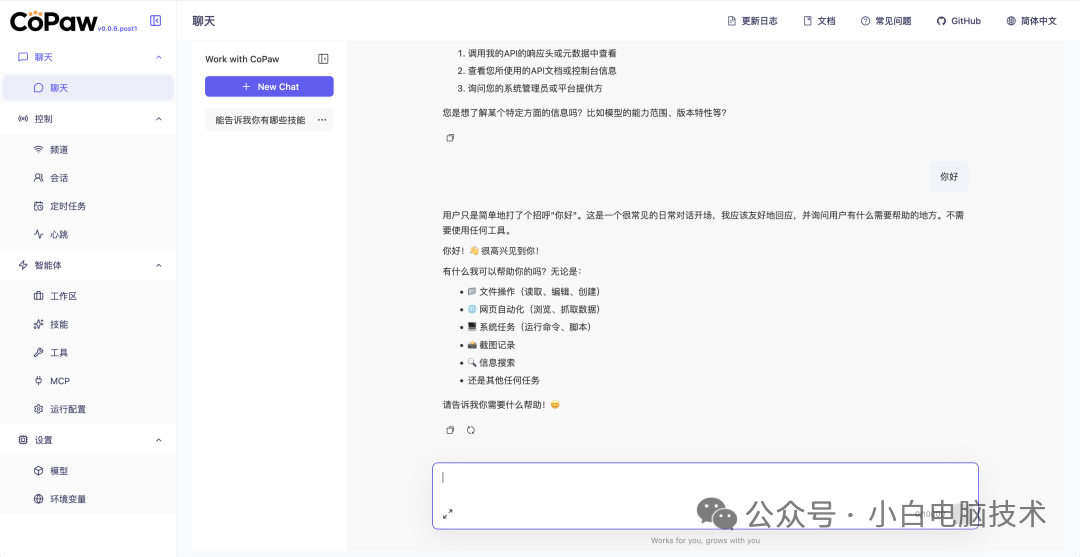Click the GitHub logo icon
Image resolution: width=1080 pixels, height=557 pixels.
[942, 21]
